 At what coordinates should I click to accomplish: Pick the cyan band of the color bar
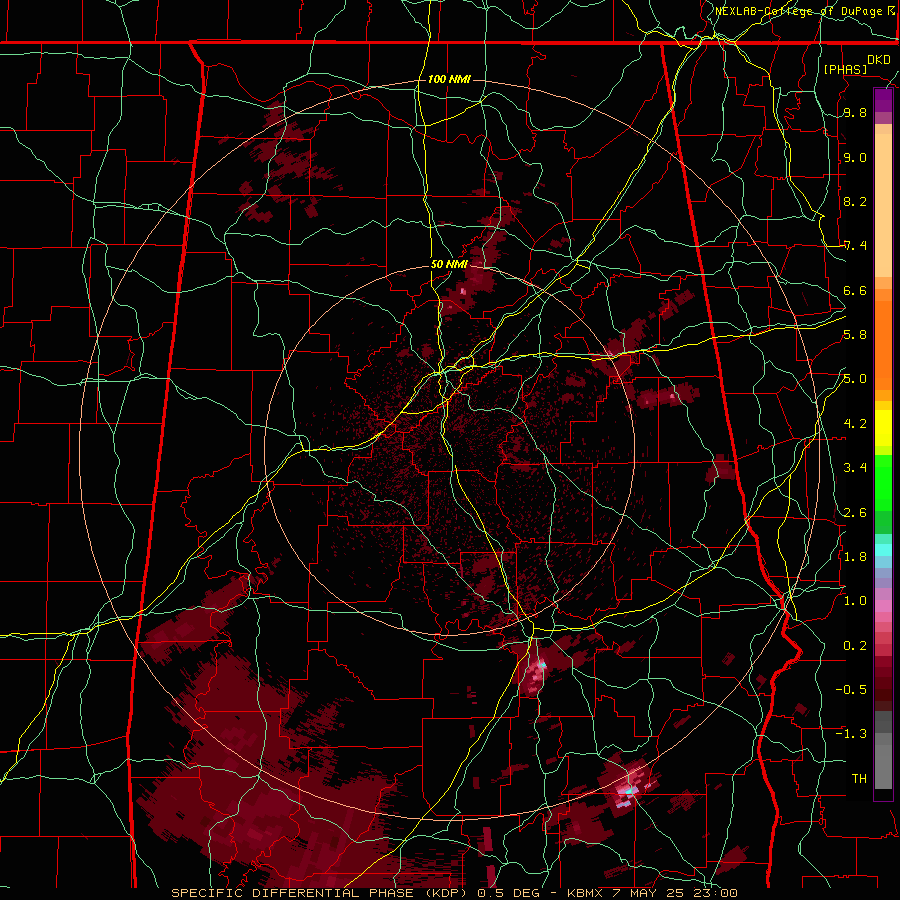coord(883,549)
